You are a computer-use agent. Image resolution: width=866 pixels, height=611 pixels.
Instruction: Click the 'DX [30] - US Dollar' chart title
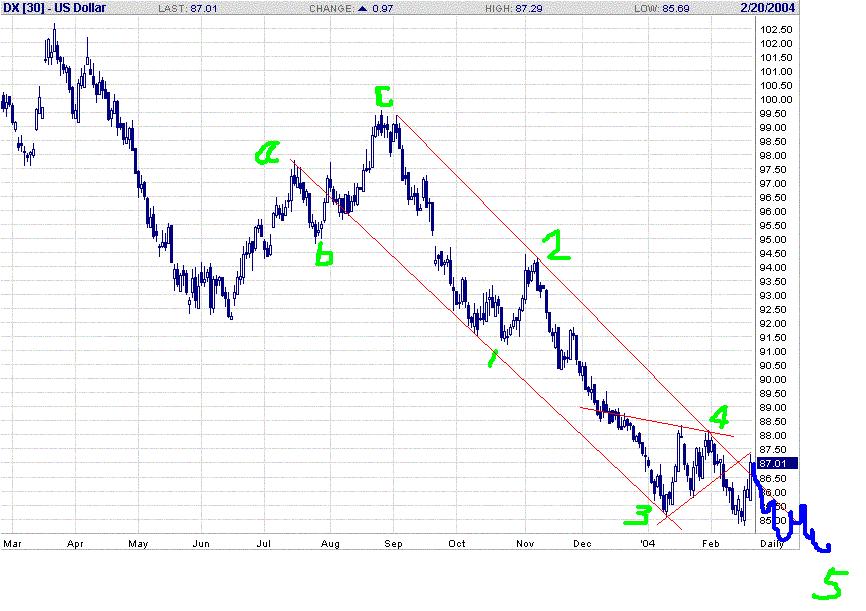[x=55, y=8]
